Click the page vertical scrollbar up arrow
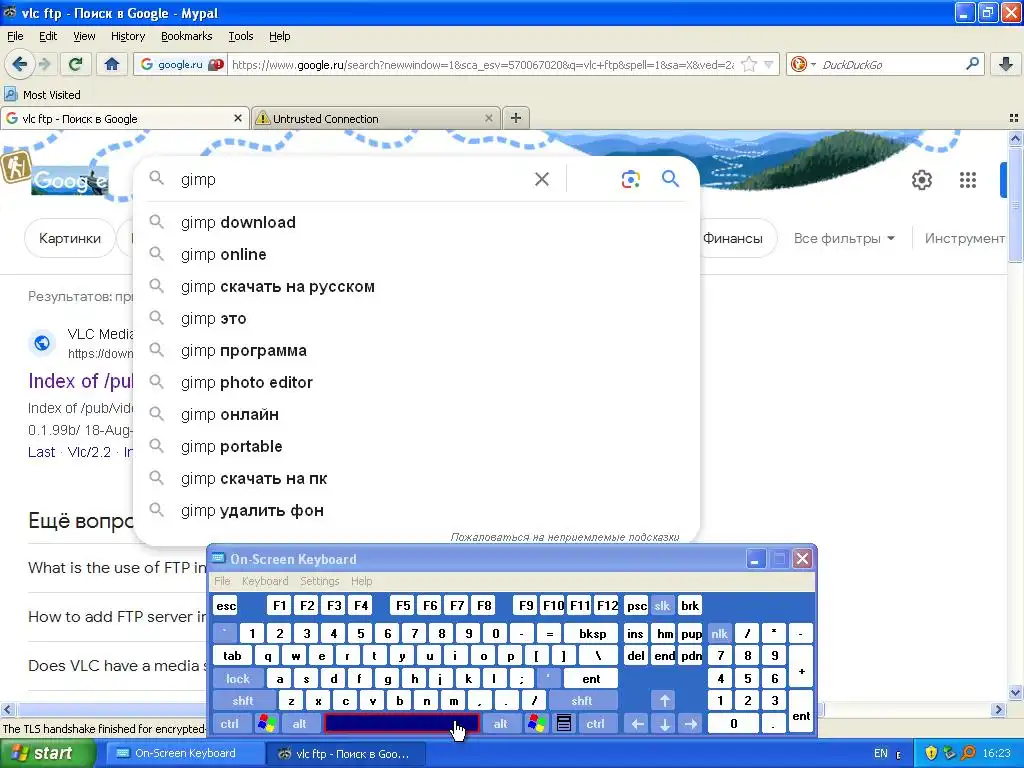Screen dimensions: 1024x768 pos(1015,138)
